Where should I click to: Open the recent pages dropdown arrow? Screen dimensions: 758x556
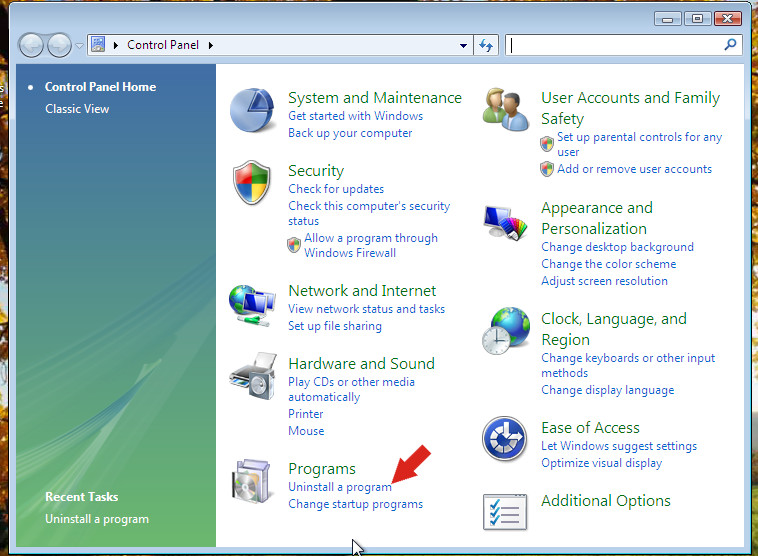click(80, 46)
